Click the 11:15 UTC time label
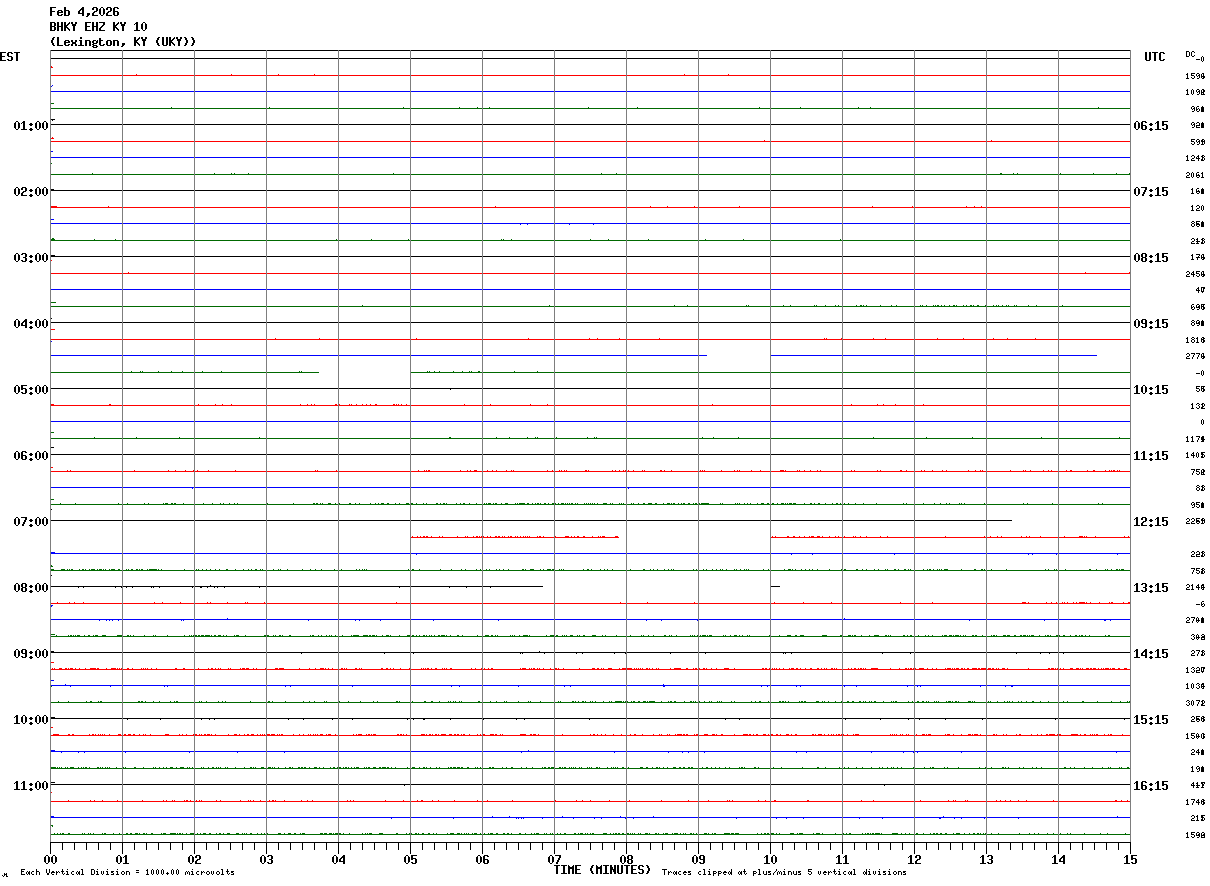Image resolution: width=1210 pixels, height=886 pixels. 1151,456
